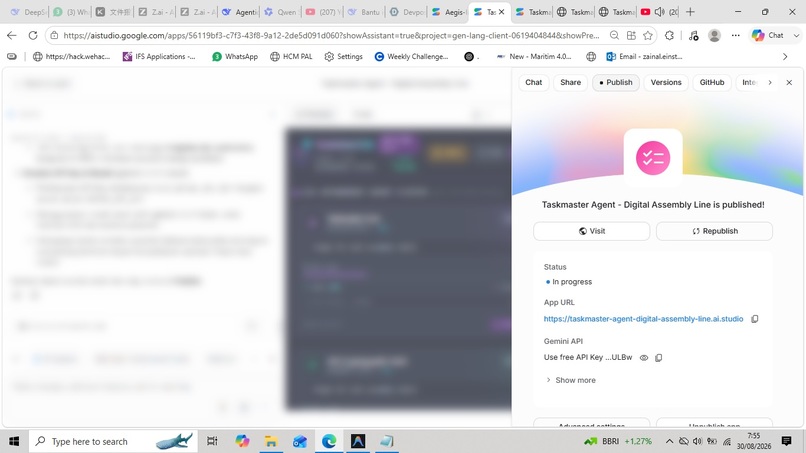806x453 pixels.
Task: Switch to the Versions tab
Action: pyautogui.click(x=666, y=82)
